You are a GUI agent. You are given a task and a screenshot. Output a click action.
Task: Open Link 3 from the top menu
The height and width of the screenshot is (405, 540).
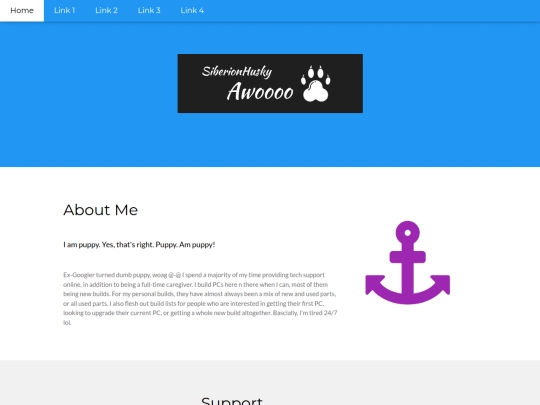pos(149,11)
